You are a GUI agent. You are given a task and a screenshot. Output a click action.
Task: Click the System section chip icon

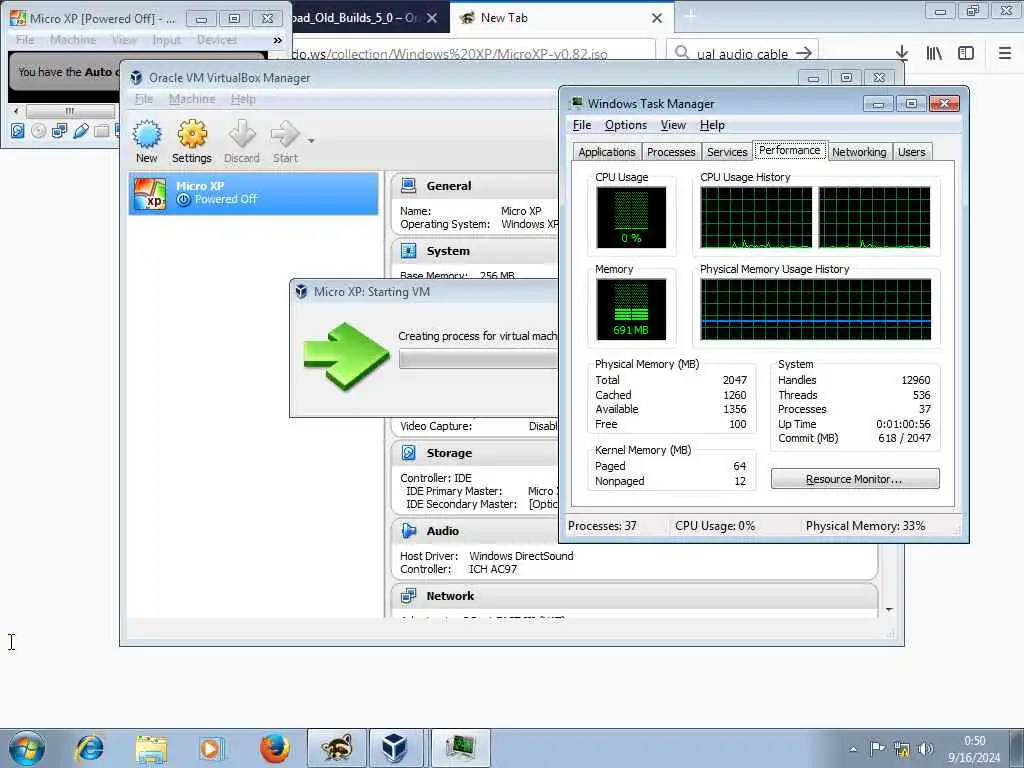409,251
